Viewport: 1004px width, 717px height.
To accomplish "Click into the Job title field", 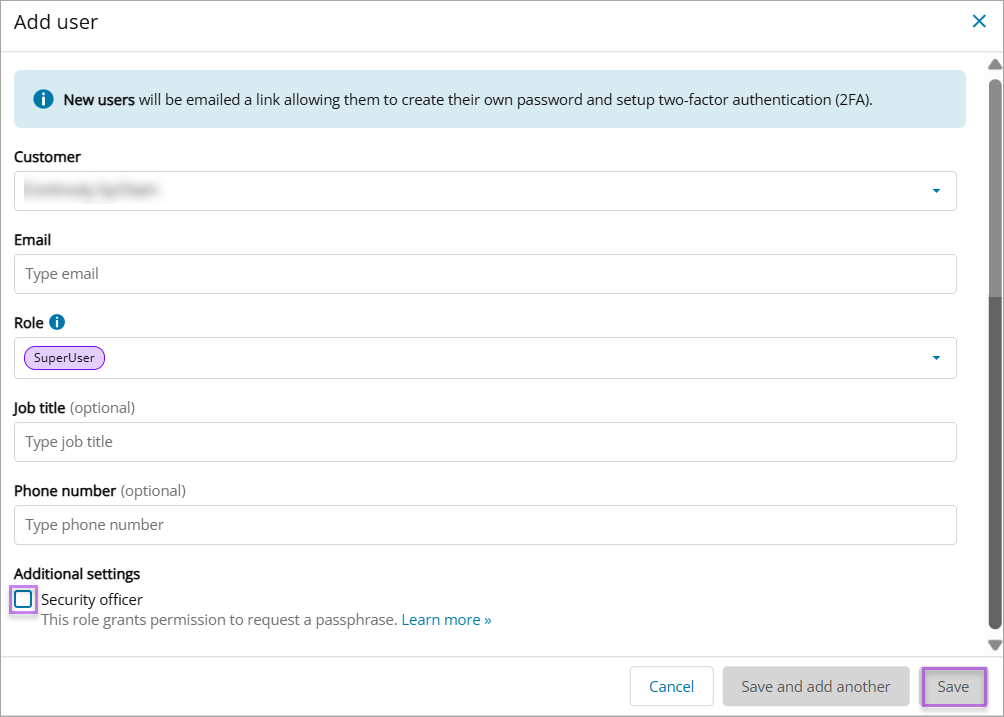I will (x=485, y=442).
